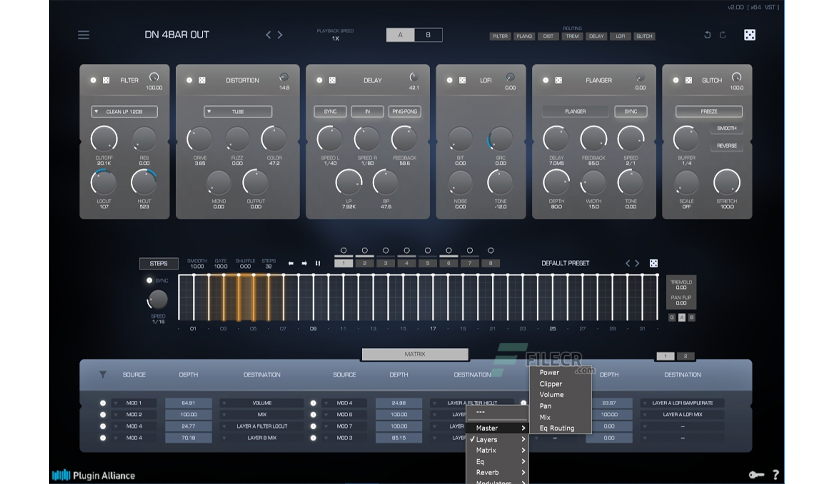Randomize all settings with the top-right dice

[749, 35]
